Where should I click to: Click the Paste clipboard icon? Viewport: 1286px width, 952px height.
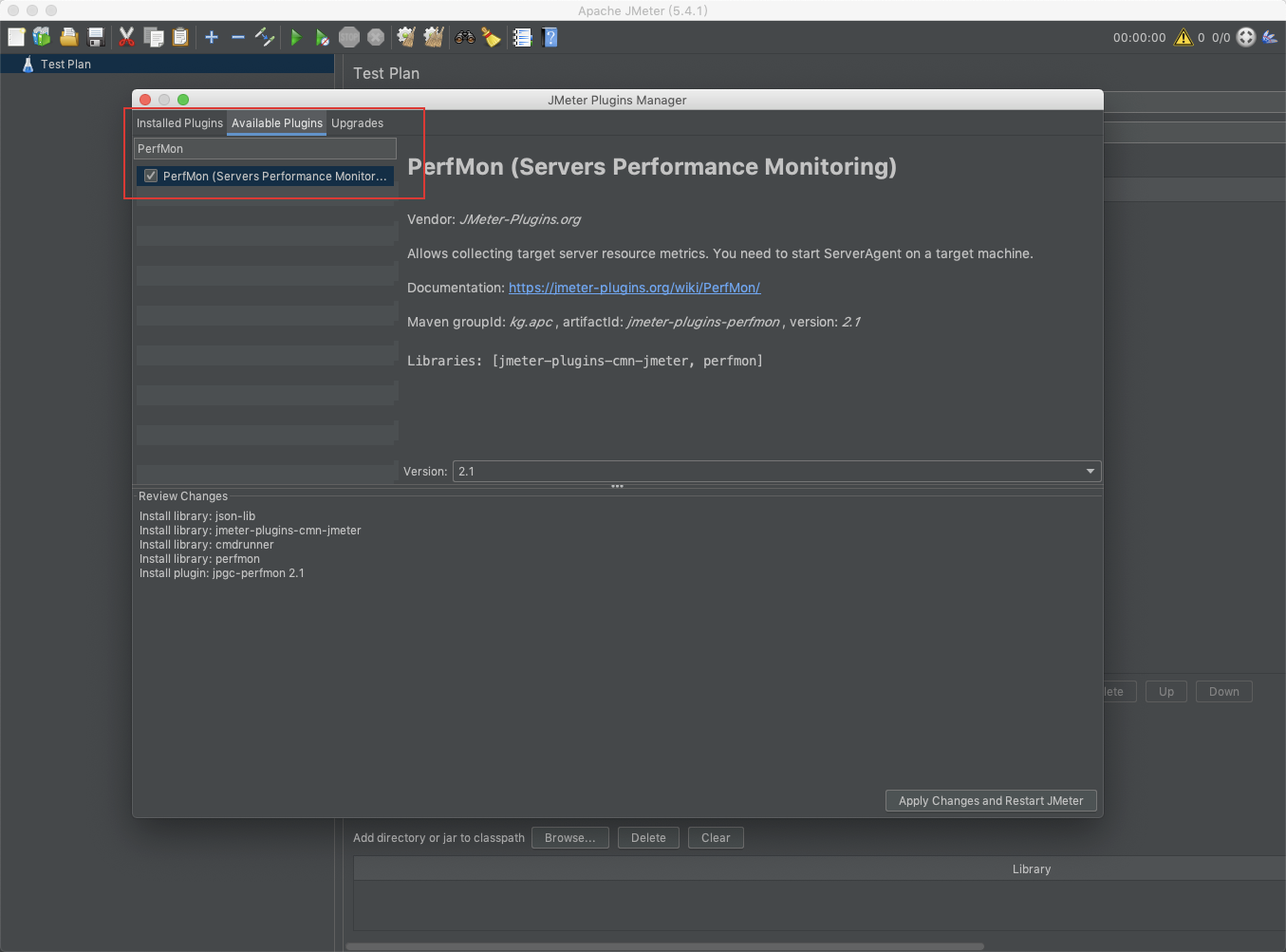pyautogui.click(x=180, y=37)
